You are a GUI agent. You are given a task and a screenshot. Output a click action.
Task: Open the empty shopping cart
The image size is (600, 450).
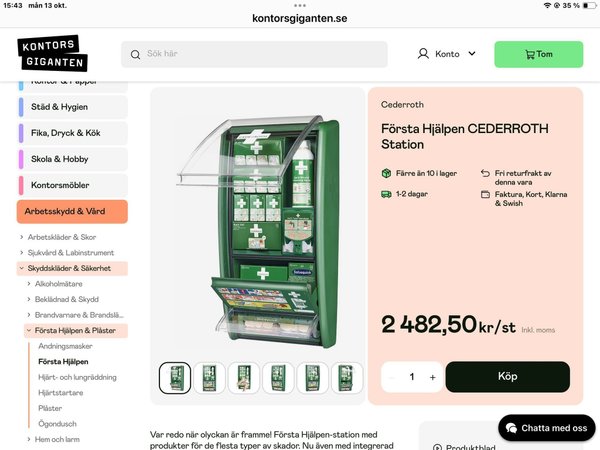(538, 54)
